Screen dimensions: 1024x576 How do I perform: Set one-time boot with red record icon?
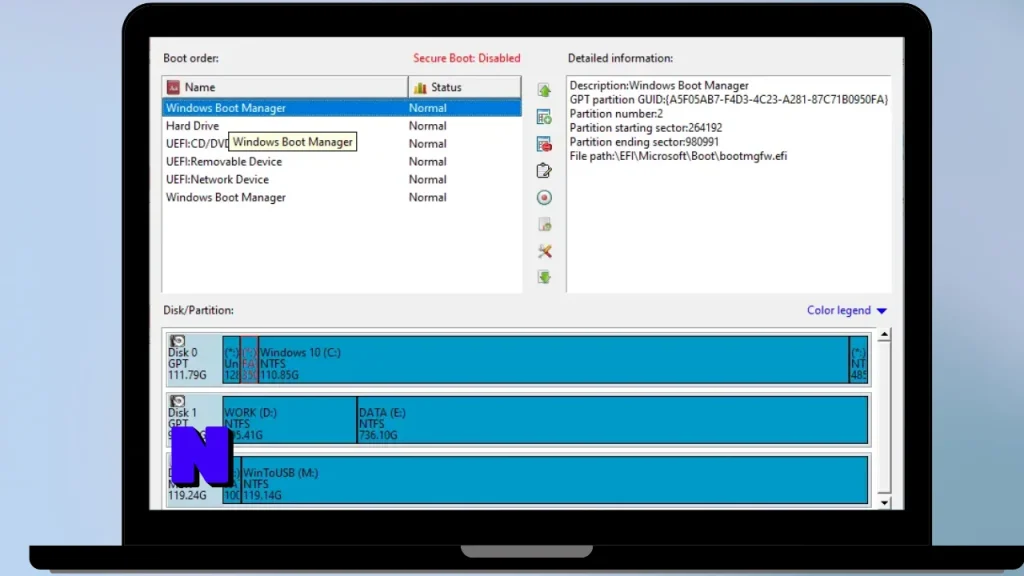point(544,198)
